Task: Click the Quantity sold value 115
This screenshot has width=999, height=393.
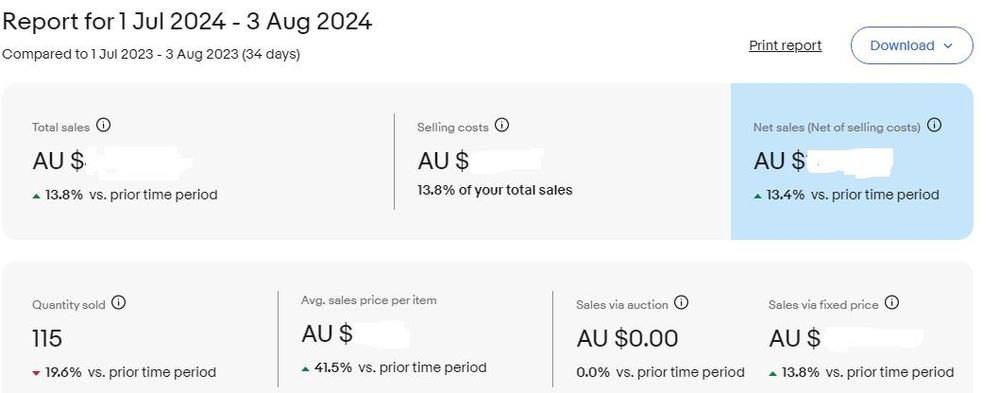Action: 47,338
